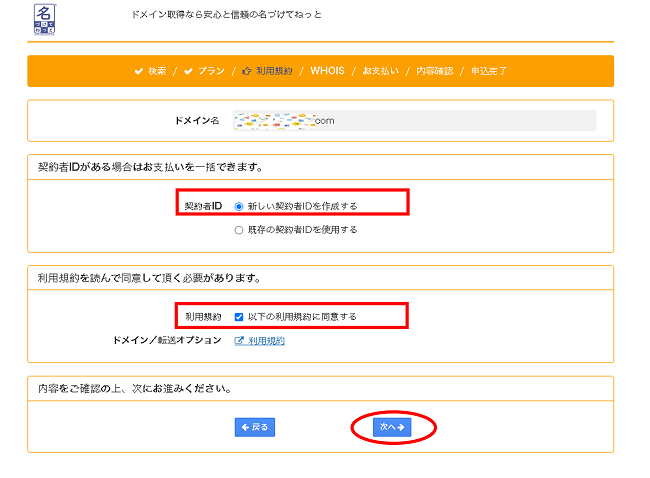The image size is (650, 478).
Task: Select 新しい契約者IDを作成する radio button
Action: pos(238,206)
